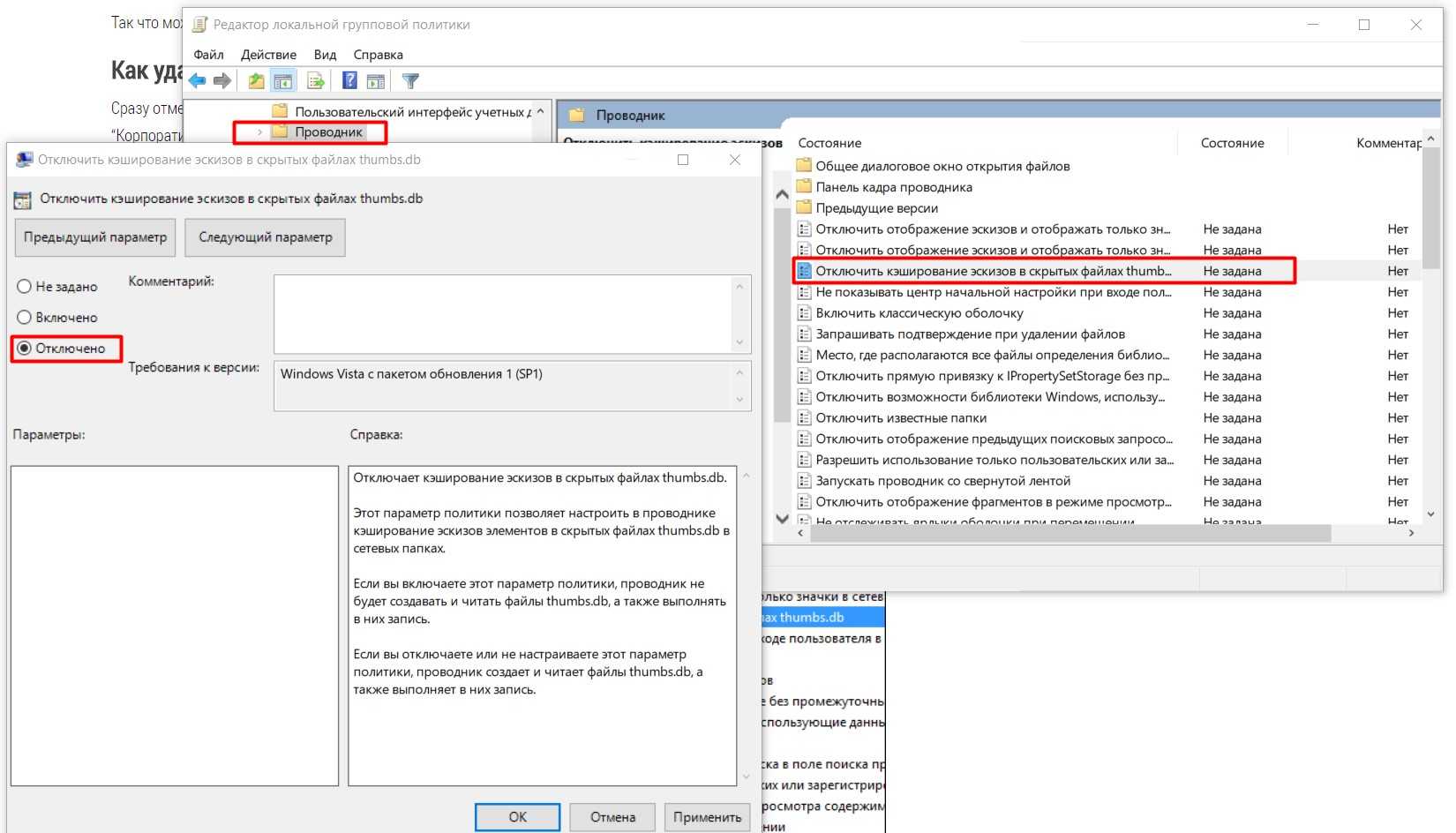
Task: Toggle the show/hide action pane icon
Action: 376,81
